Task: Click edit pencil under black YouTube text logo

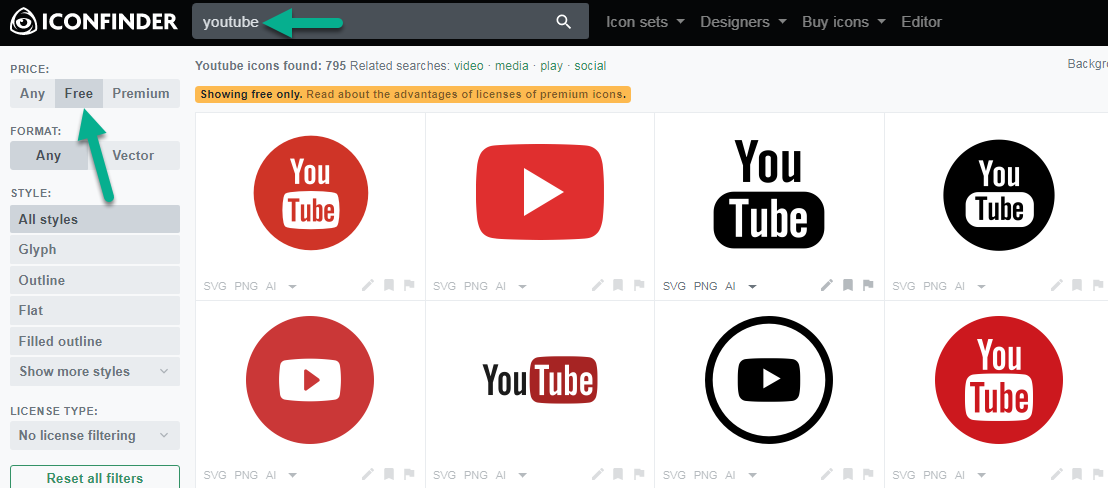Action: pos(827,285)
